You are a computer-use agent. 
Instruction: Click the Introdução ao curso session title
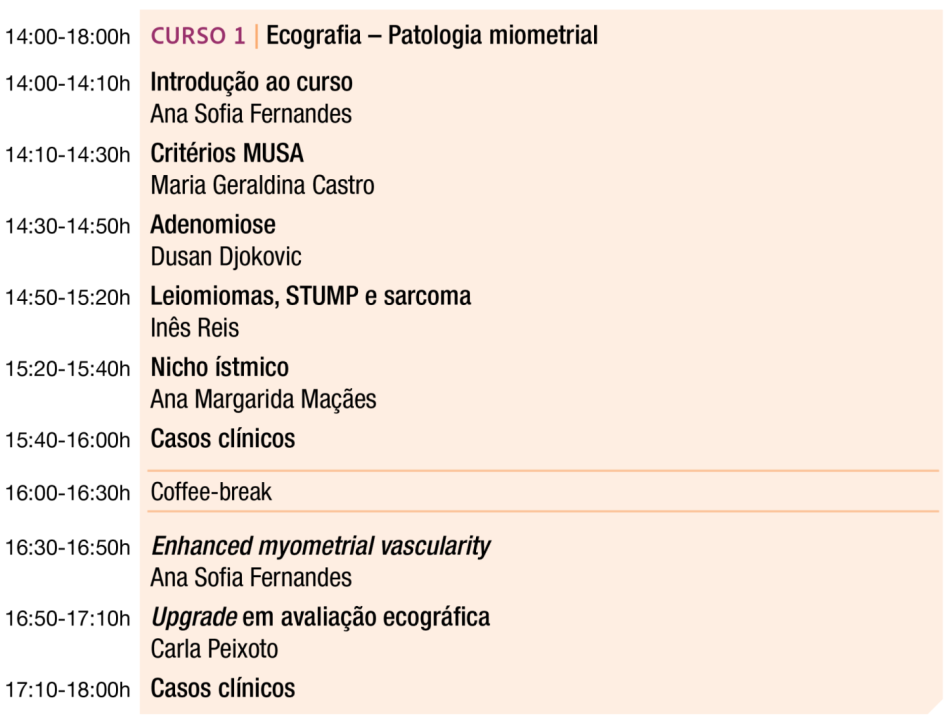[x=251, y=82]
